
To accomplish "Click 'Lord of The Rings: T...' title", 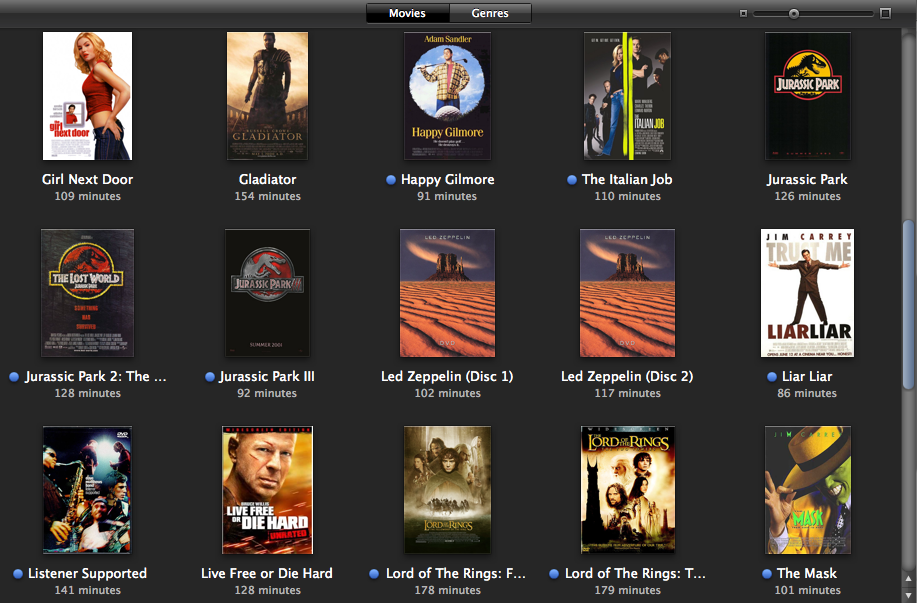I will [635, 574].
